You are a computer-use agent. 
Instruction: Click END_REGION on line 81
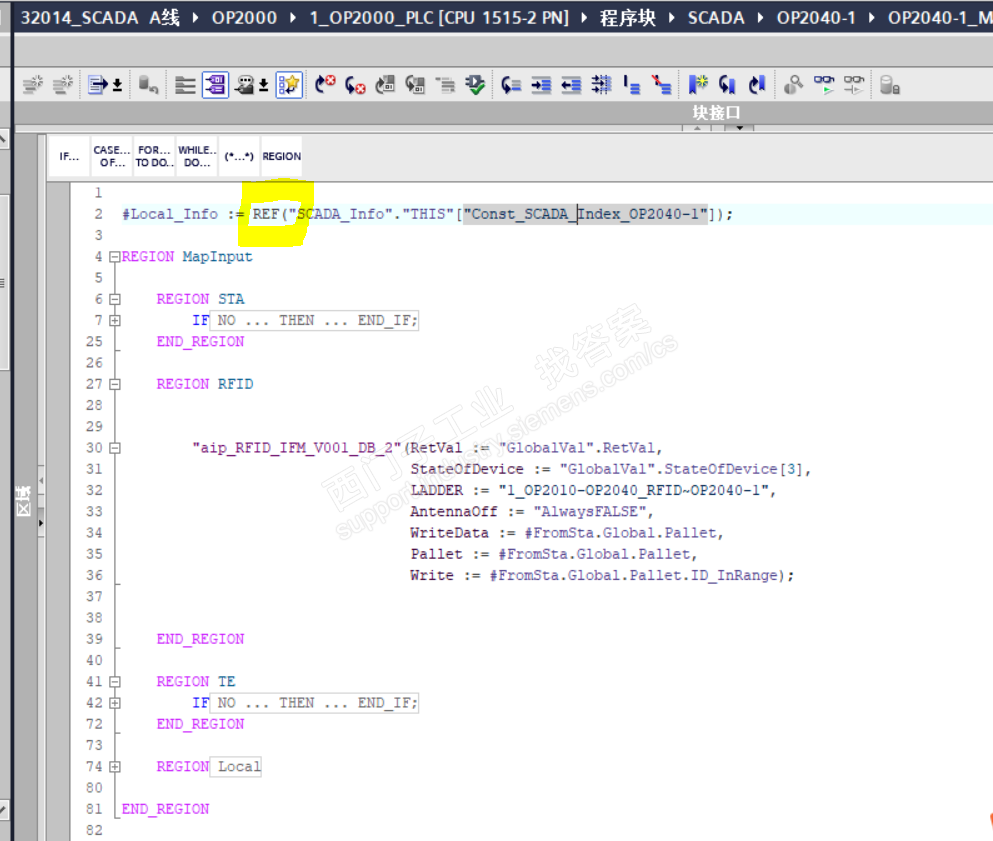pos(165,809)
